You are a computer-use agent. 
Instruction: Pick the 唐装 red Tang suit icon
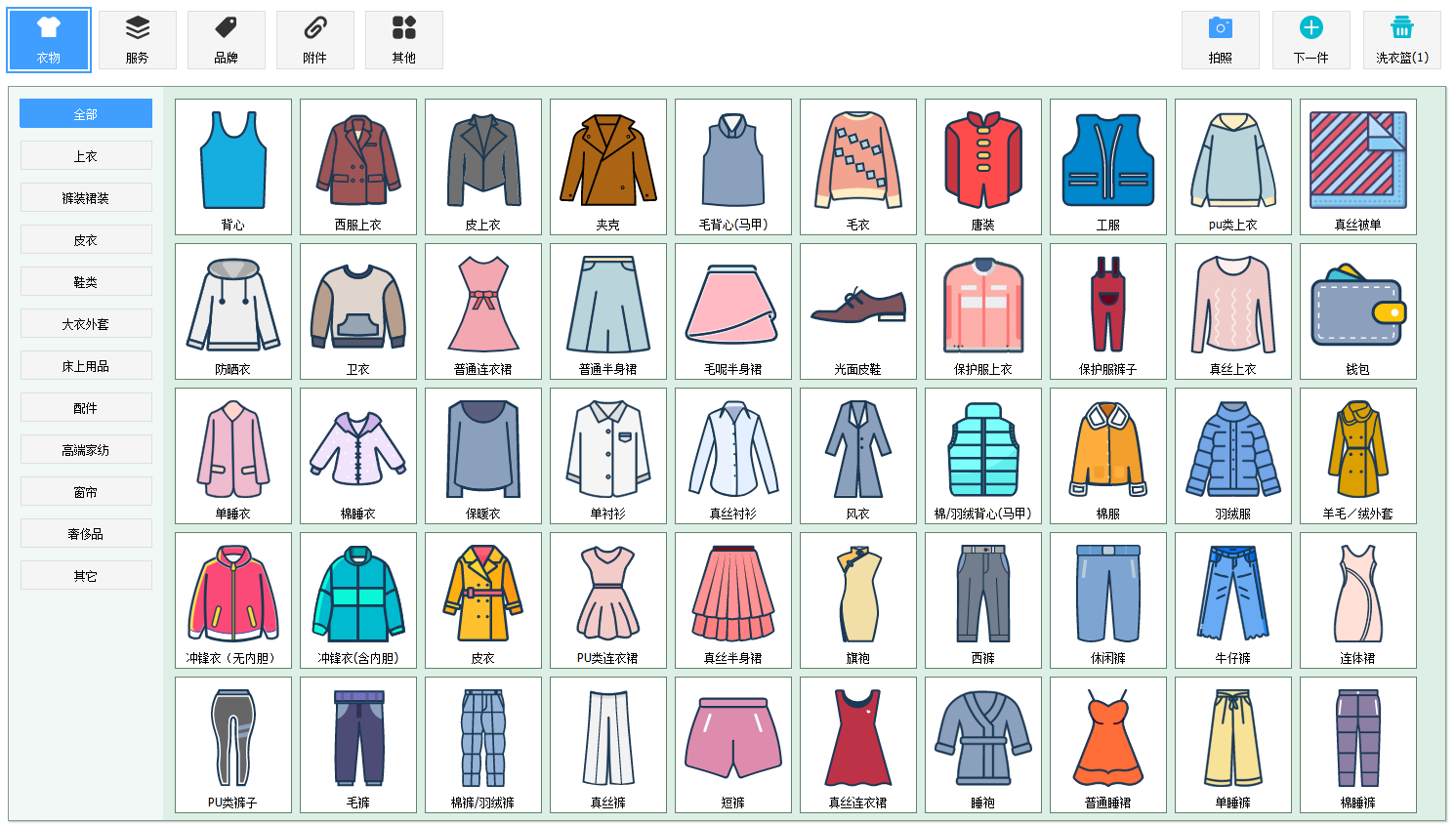click(x=982, y=167)
